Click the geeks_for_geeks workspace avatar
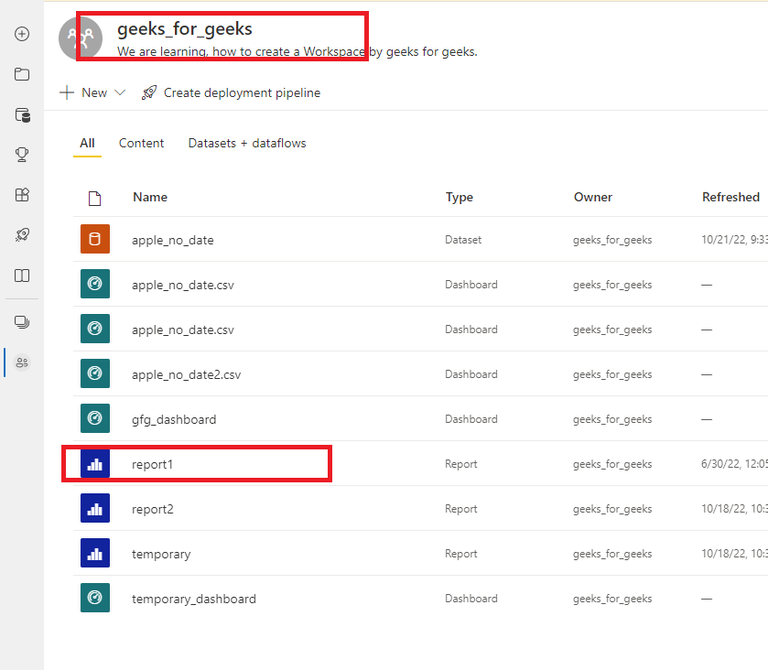 [x=80, y=38]
